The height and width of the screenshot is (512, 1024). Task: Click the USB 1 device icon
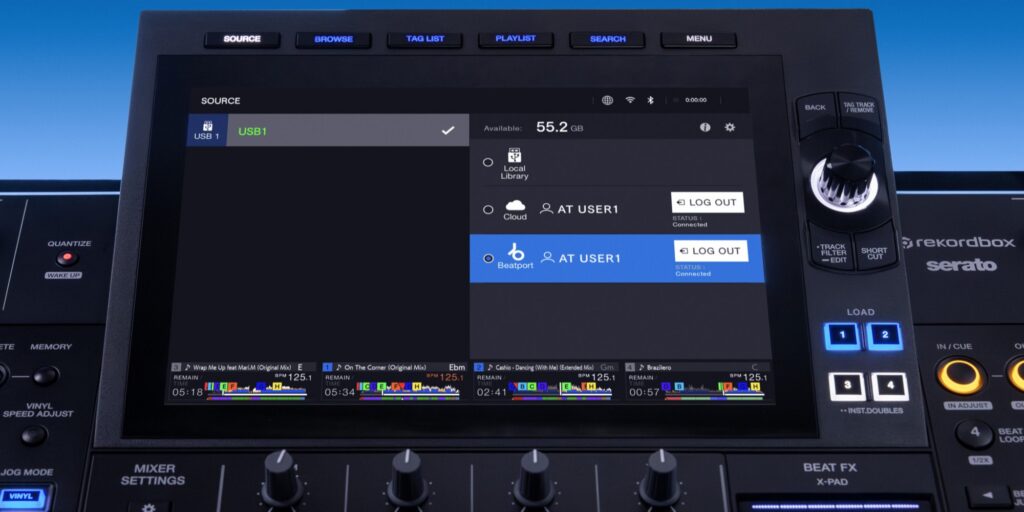point(207,130)
